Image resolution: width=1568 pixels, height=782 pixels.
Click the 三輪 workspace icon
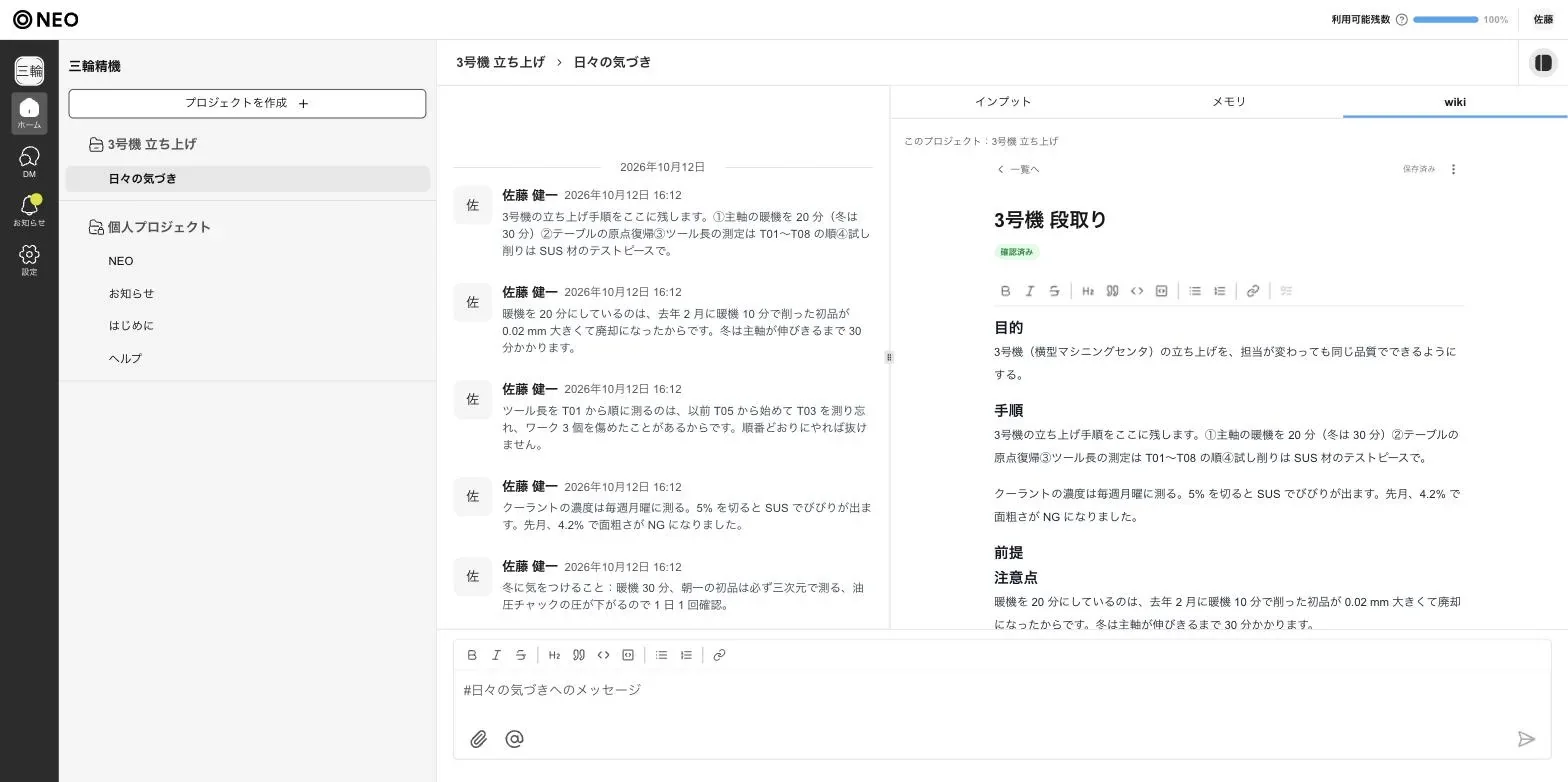coord(29,70)
